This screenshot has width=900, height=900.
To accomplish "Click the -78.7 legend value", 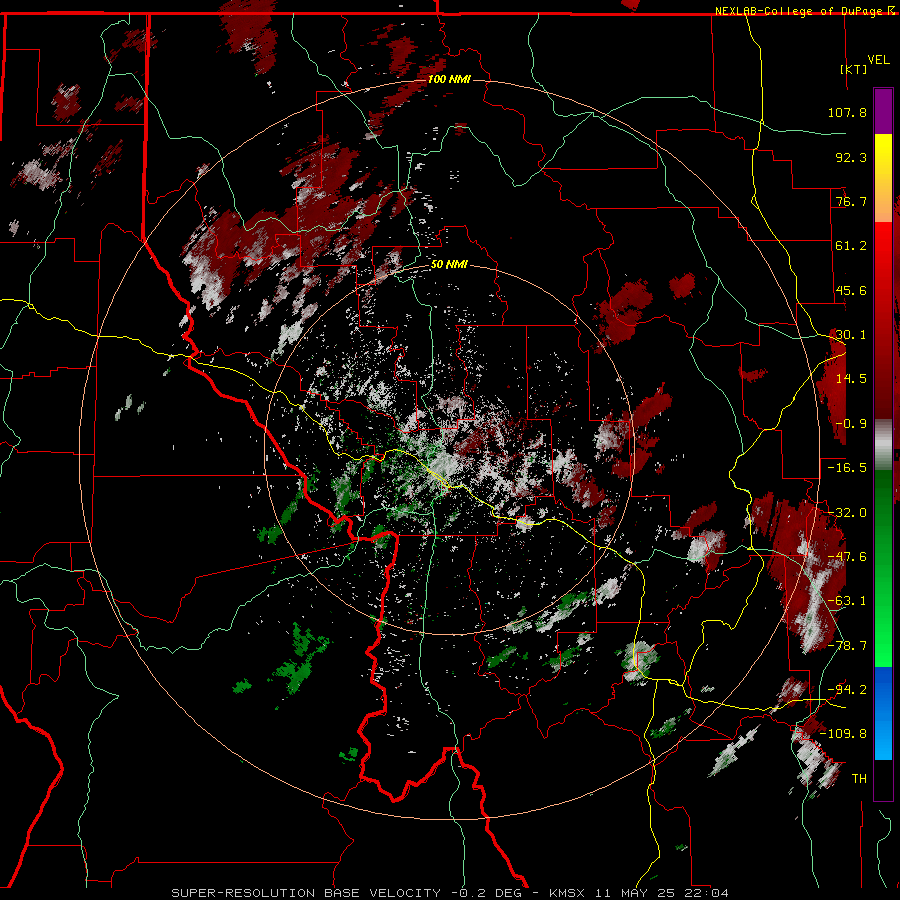I will (847, 646).
